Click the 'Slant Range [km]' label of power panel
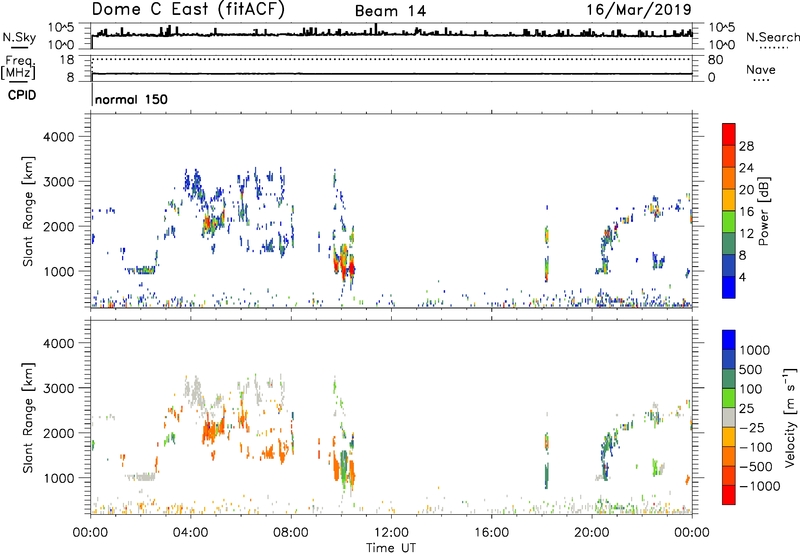Image resolution: width=800 pixels, height=554 pixels. click(x=28, y=211)
